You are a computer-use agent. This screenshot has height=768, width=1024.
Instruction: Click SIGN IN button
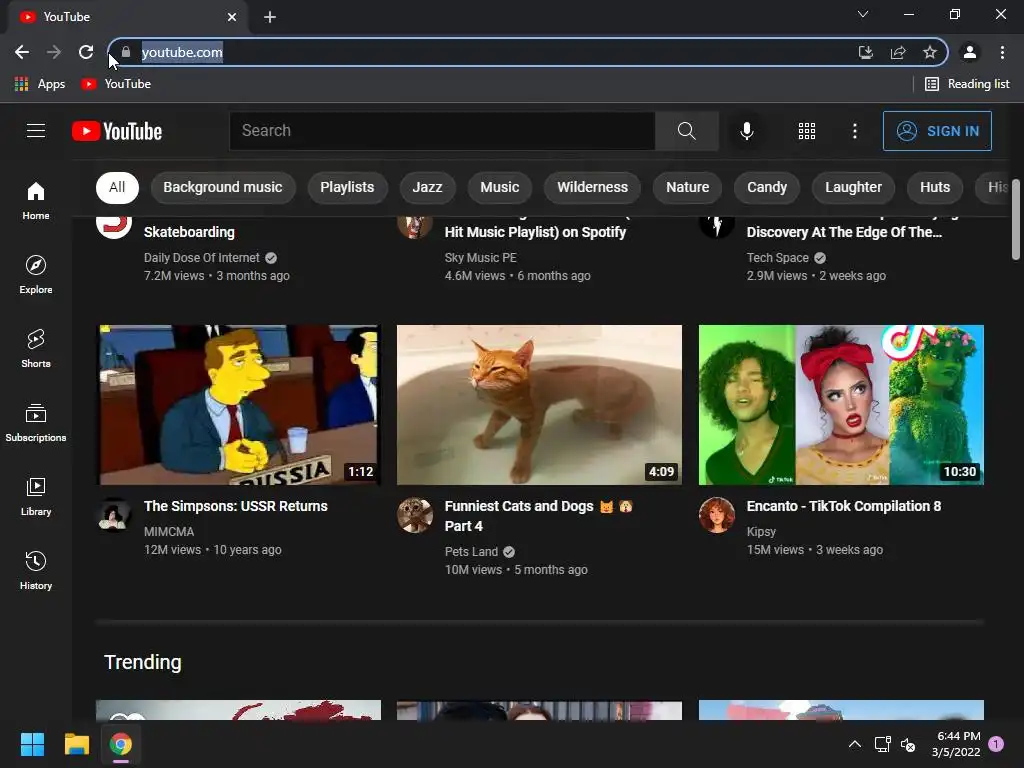[937, 131]
